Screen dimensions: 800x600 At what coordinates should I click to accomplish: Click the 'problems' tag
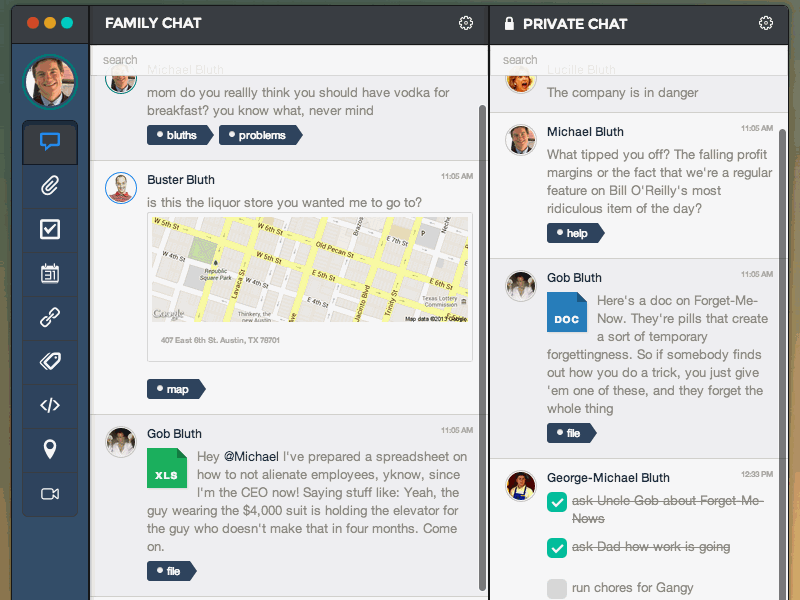(261, 135)
